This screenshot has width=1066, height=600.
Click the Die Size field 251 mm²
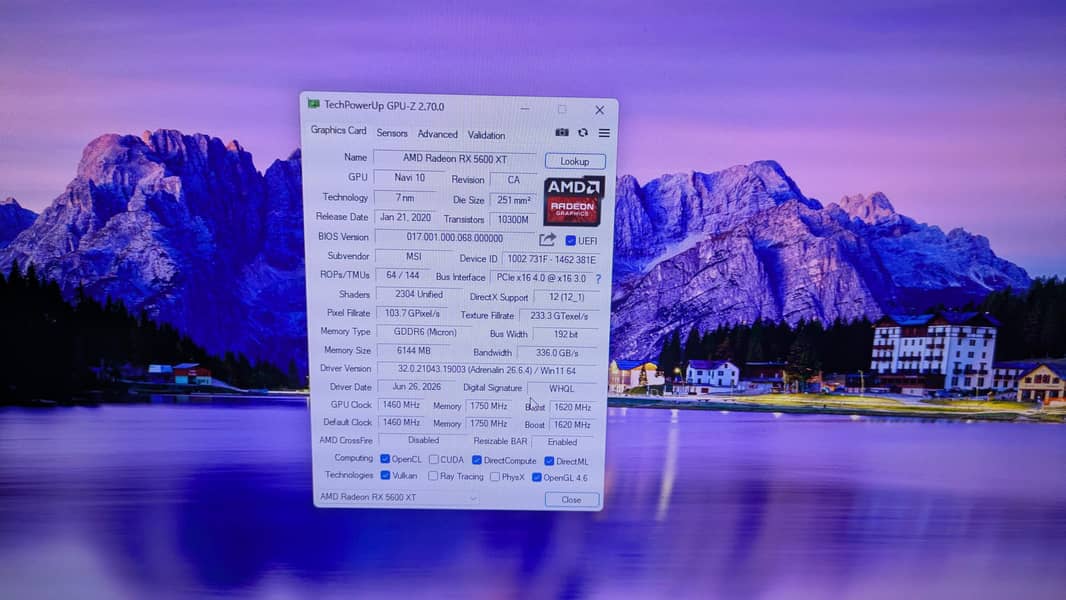coord(513,200)
